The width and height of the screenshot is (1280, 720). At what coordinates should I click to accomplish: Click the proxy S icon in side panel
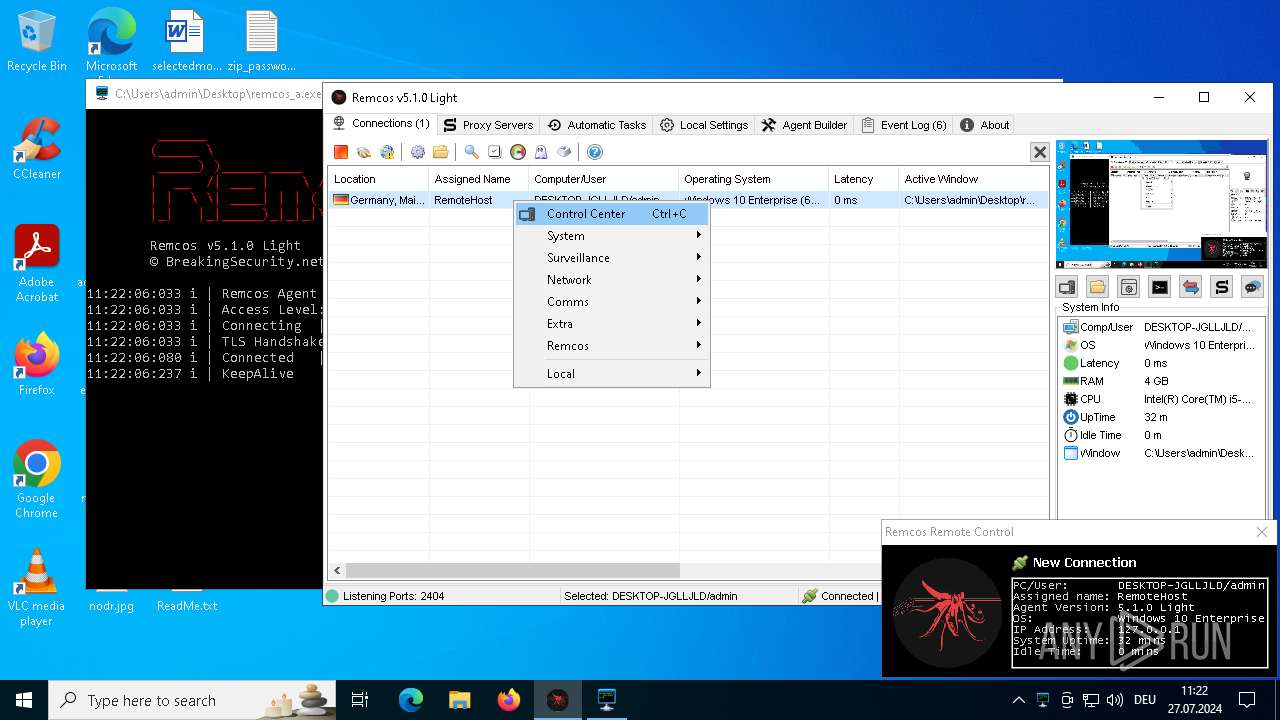1222,287
